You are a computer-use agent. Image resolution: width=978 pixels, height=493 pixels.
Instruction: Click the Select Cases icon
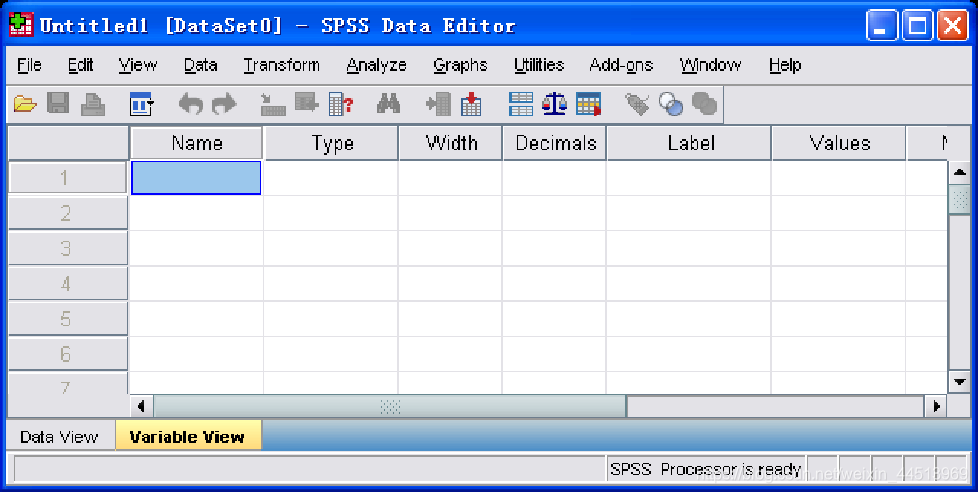[x=588, y=104]
